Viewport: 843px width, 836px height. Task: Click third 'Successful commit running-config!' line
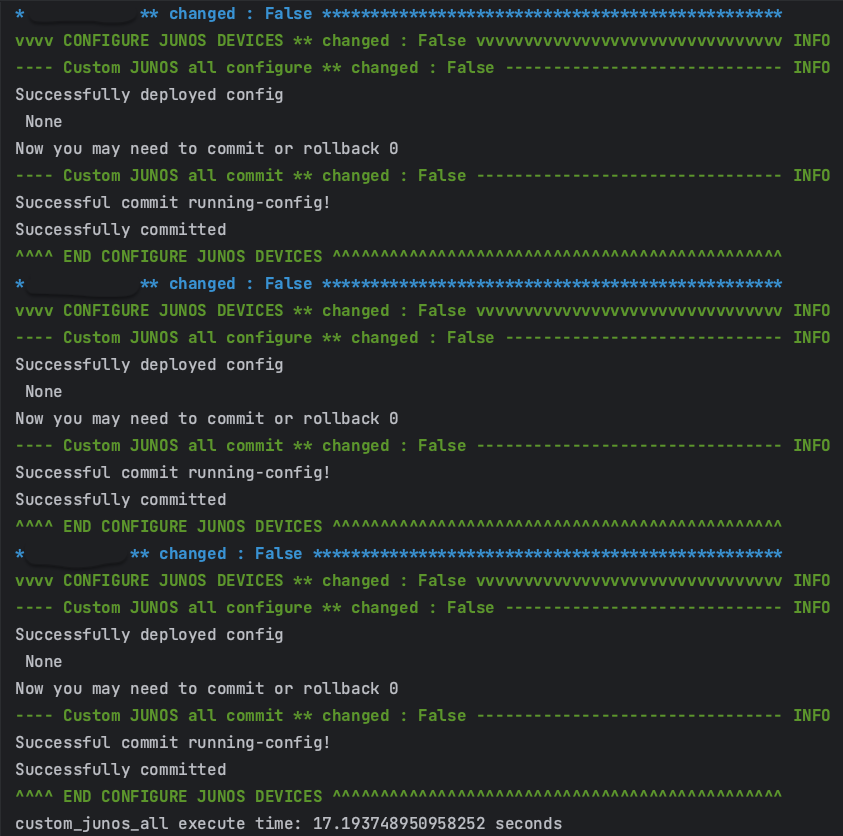[x=173, y=742]
